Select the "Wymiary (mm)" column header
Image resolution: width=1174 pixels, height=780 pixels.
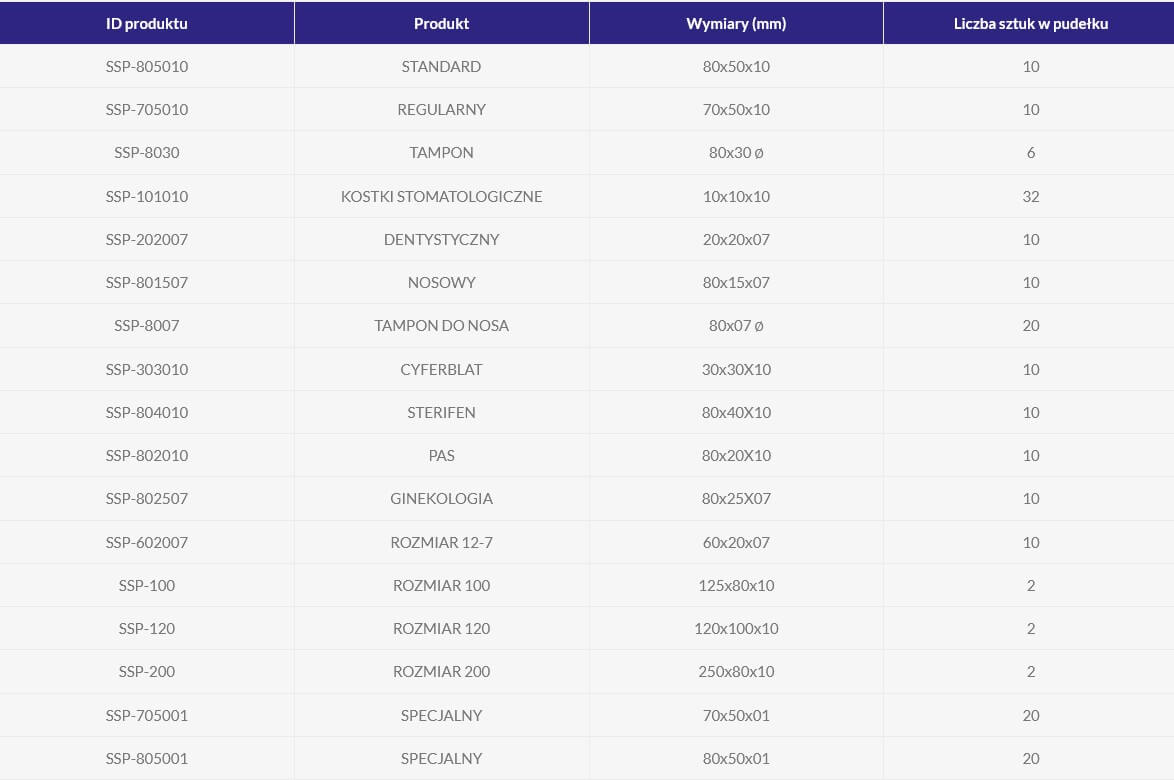736,23
